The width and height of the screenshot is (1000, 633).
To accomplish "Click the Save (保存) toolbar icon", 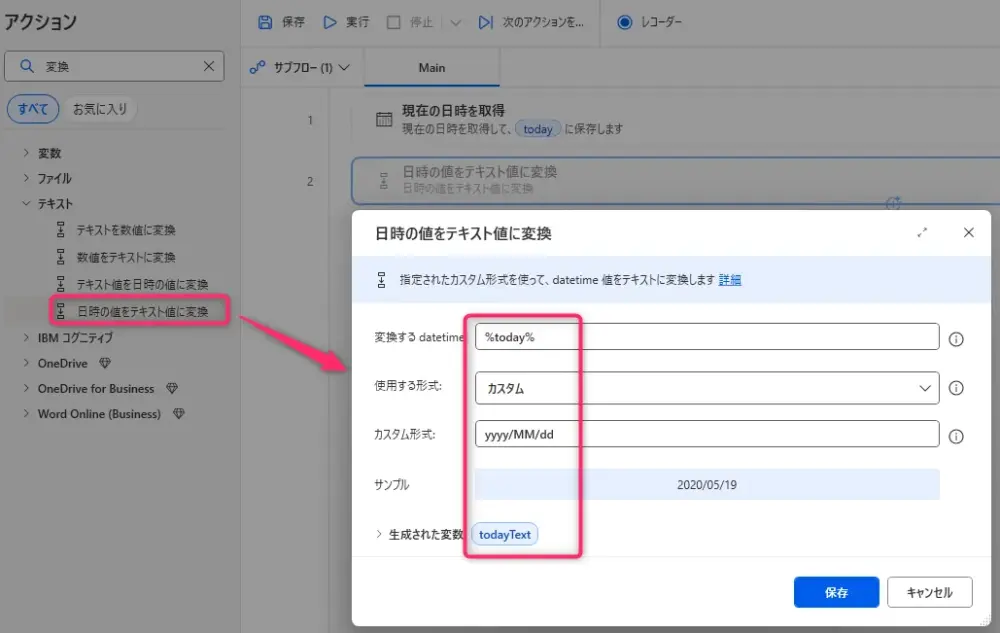I will pos(265,22).
